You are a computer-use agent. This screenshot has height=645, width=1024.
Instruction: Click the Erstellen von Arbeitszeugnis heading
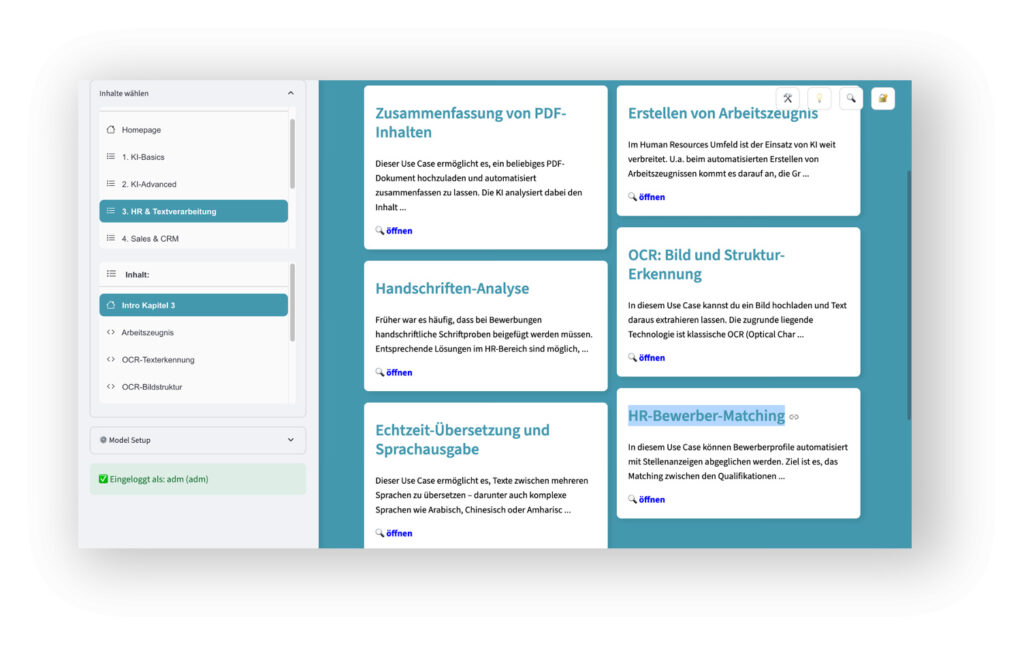coord(722,113)
